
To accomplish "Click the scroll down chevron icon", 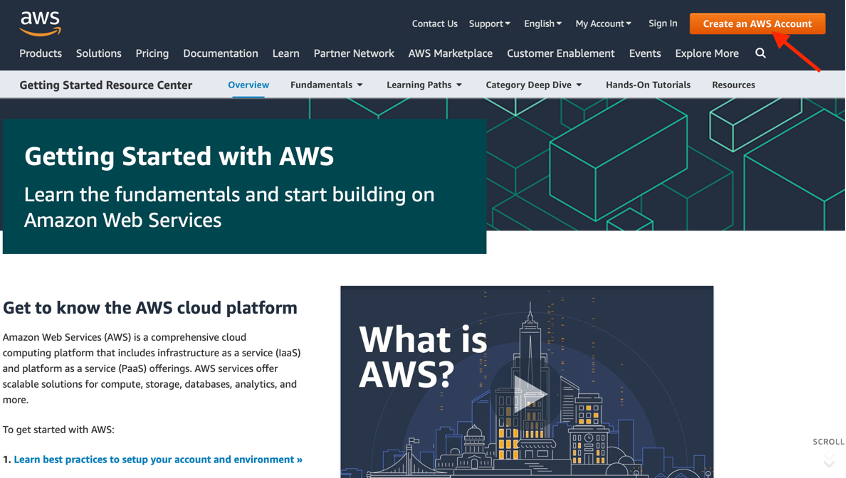I will coord(829,461).
